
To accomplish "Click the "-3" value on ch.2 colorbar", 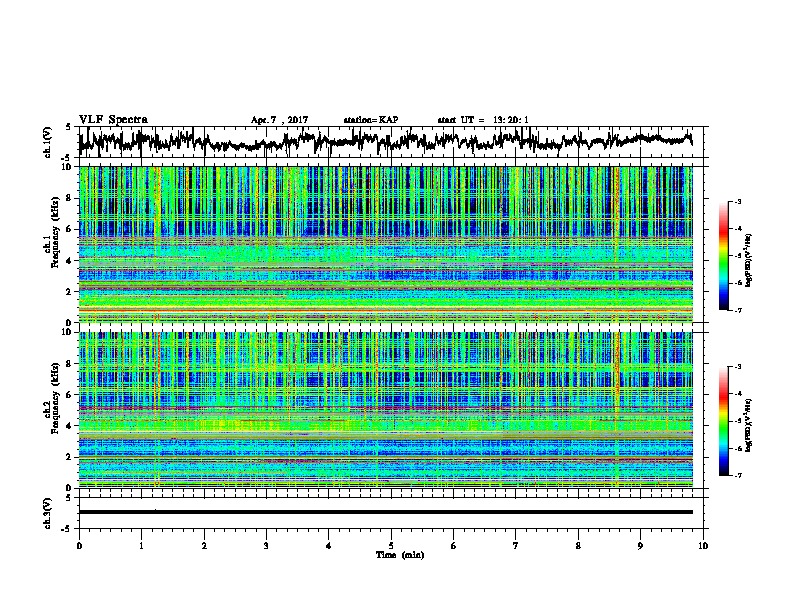I will tap(737, 367).
